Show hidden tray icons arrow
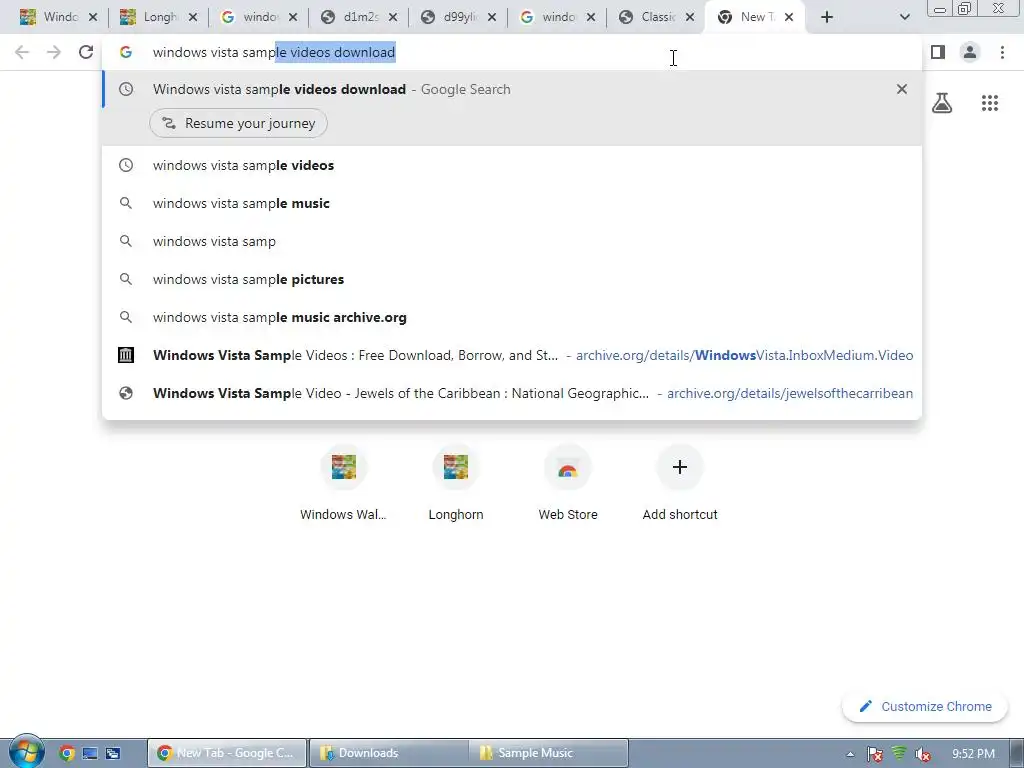 tap(850, 754)
